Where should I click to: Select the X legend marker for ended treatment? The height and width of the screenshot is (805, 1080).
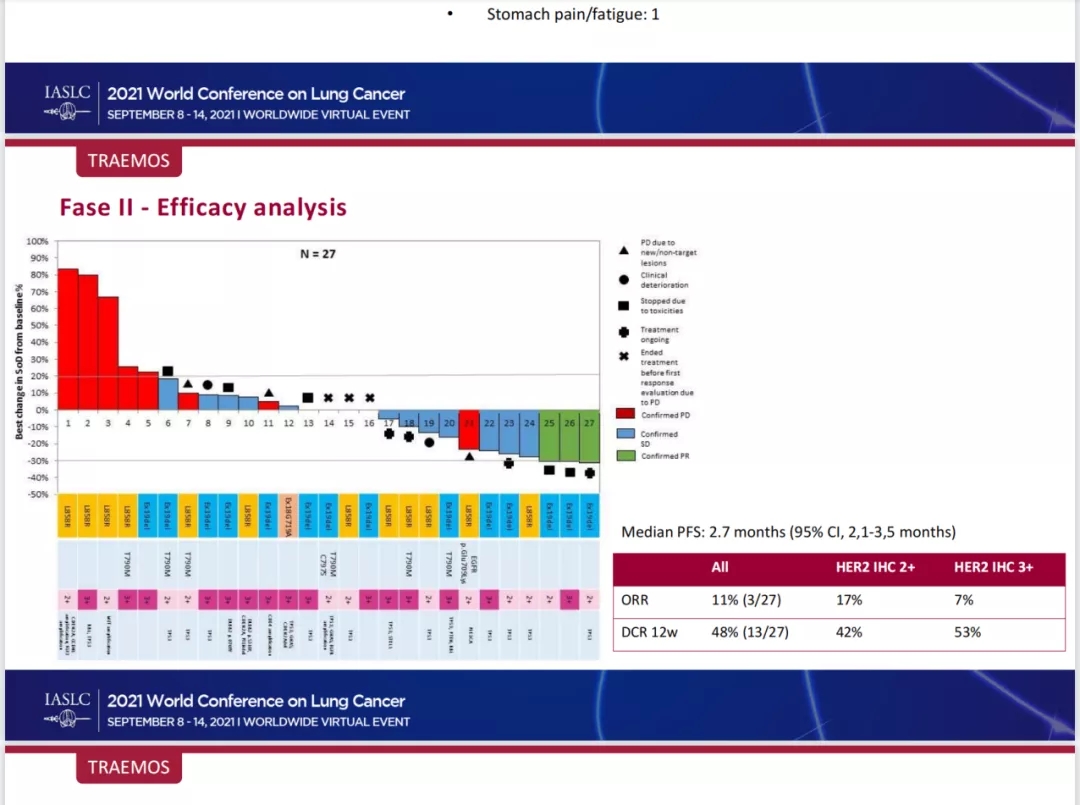(624, 357)
